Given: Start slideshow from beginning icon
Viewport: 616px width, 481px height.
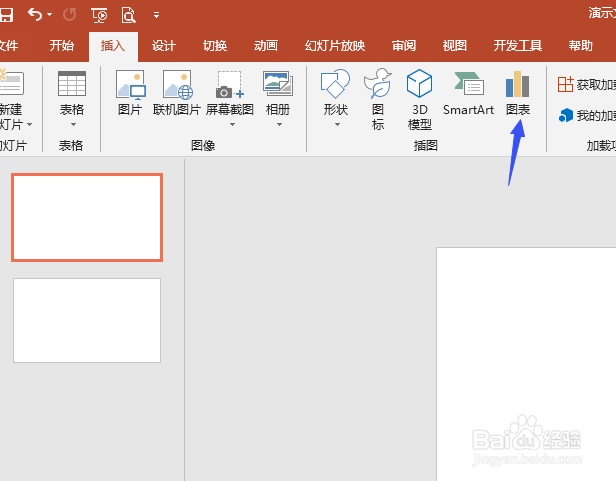Looking at the screenshot, I should 99,15.
